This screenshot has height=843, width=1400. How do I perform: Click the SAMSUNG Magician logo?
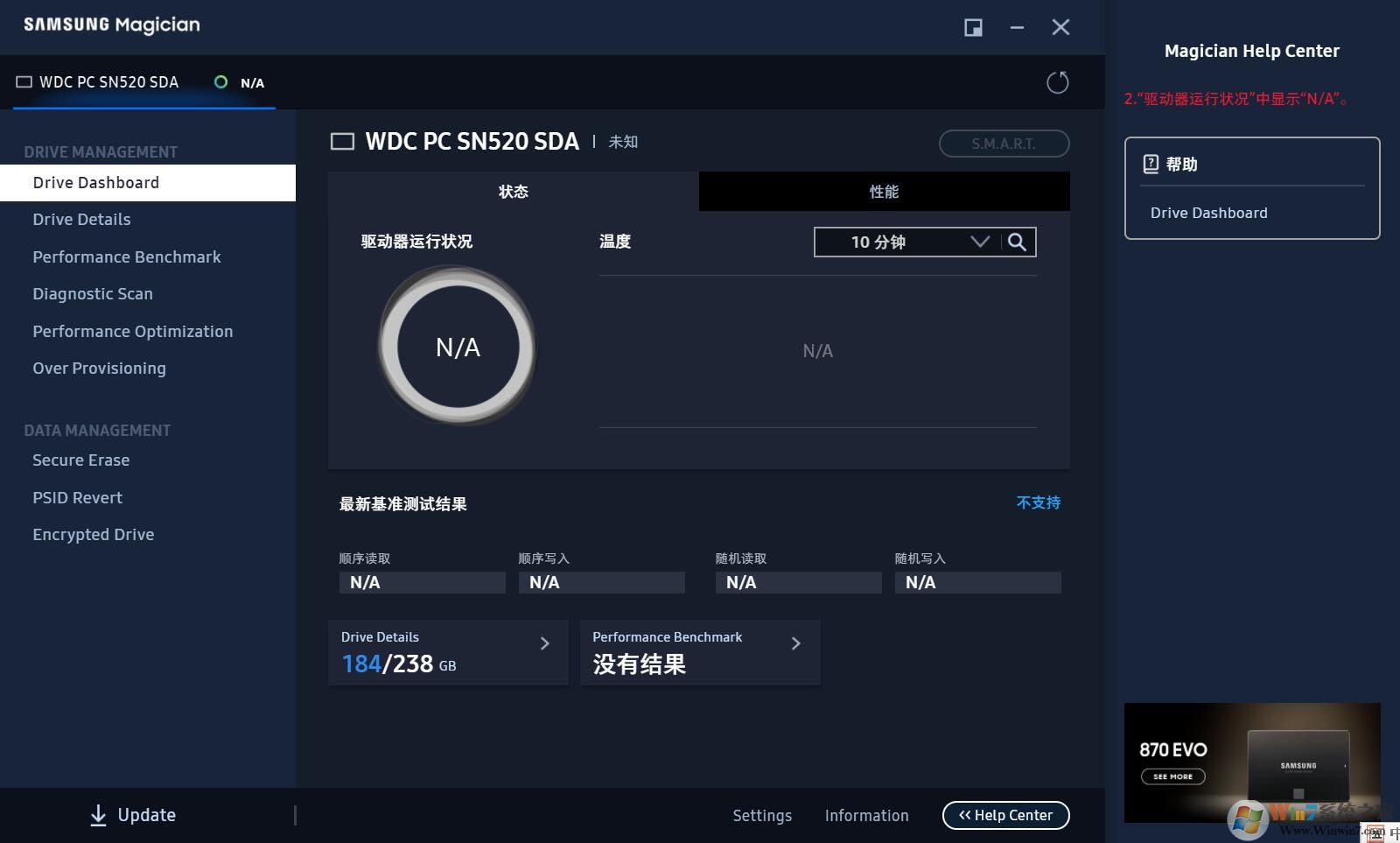coord(112,25)
